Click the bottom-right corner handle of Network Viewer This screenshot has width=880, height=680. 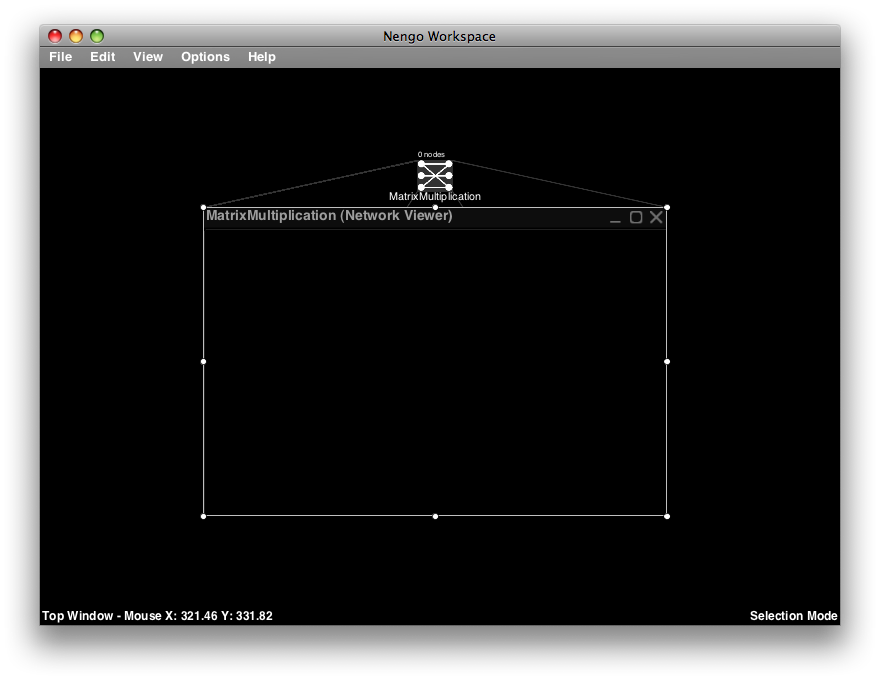point(667,516)
